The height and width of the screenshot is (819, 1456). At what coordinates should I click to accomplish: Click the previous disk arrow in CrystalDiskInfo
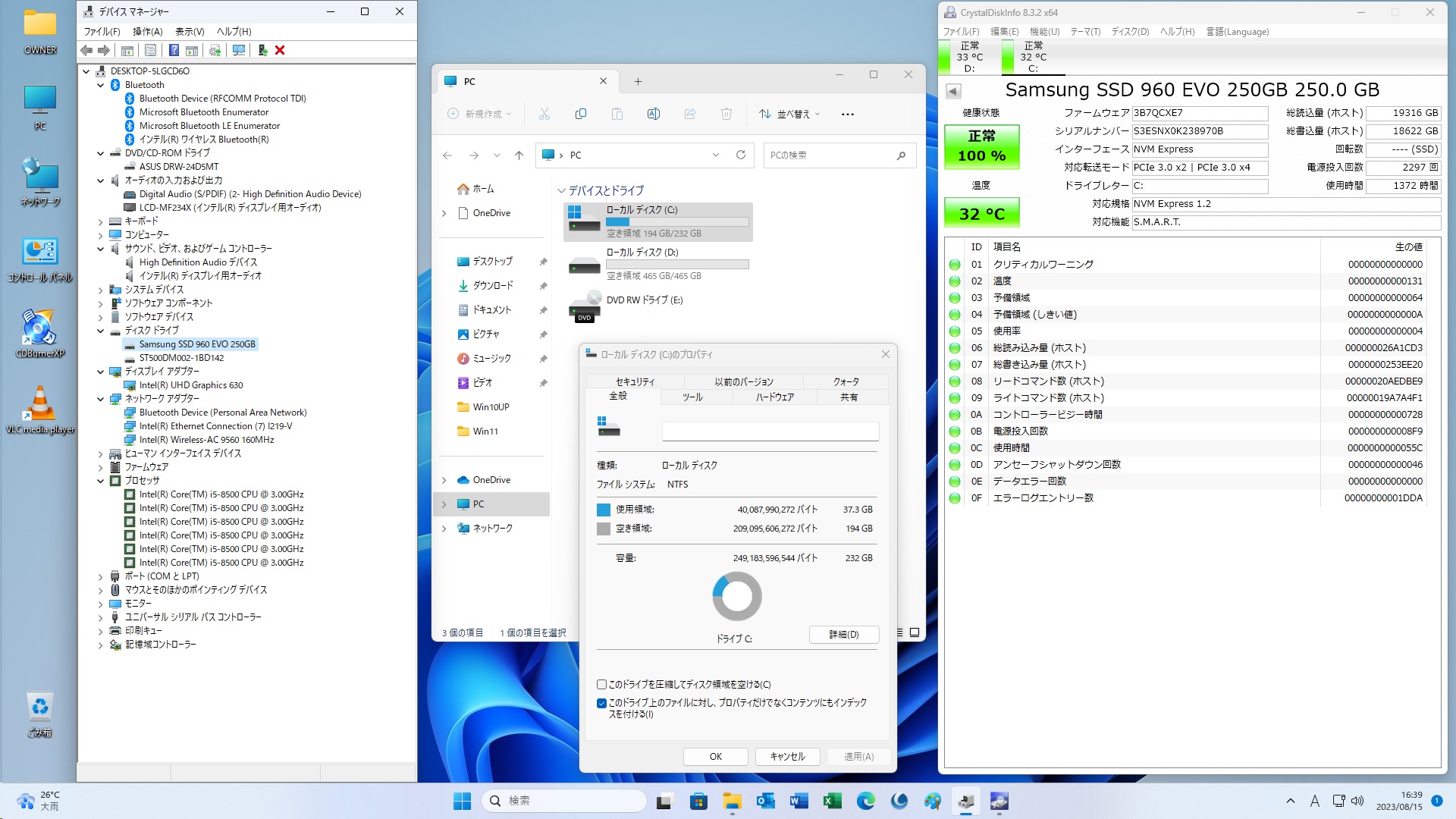(953, 91)
